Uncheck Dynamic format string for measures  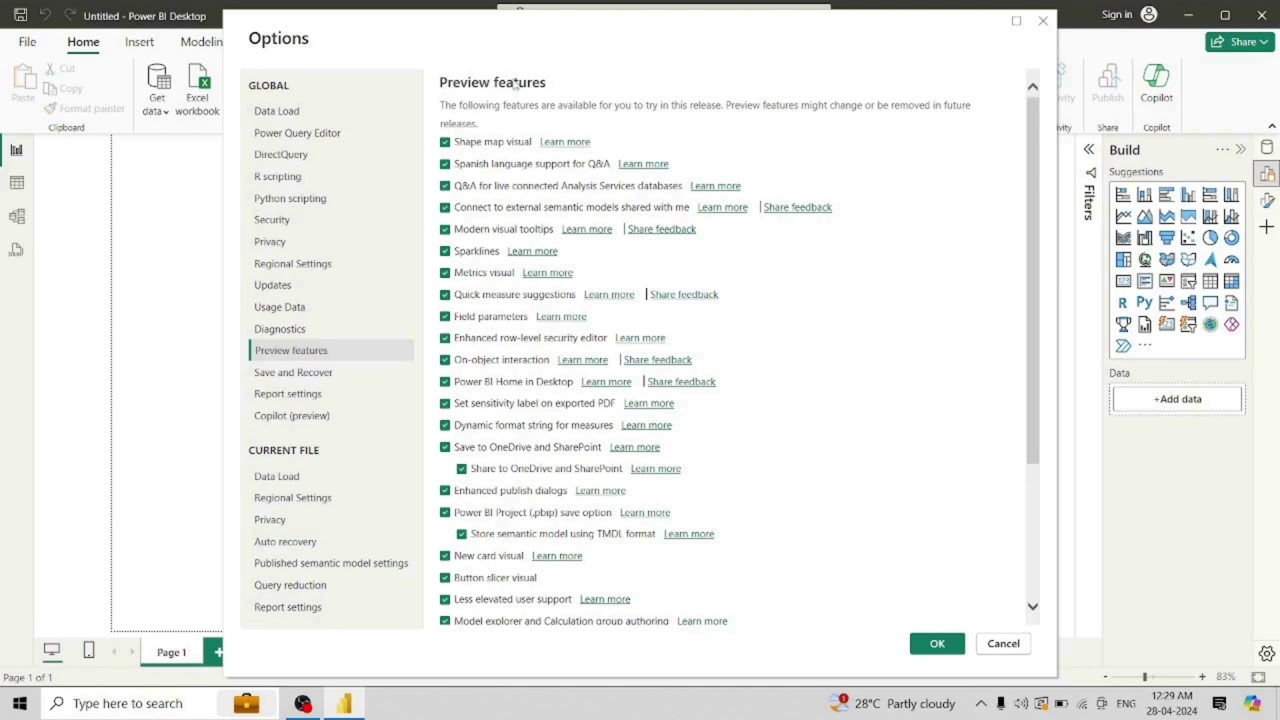pyautogui.click(x=445, y=425)
